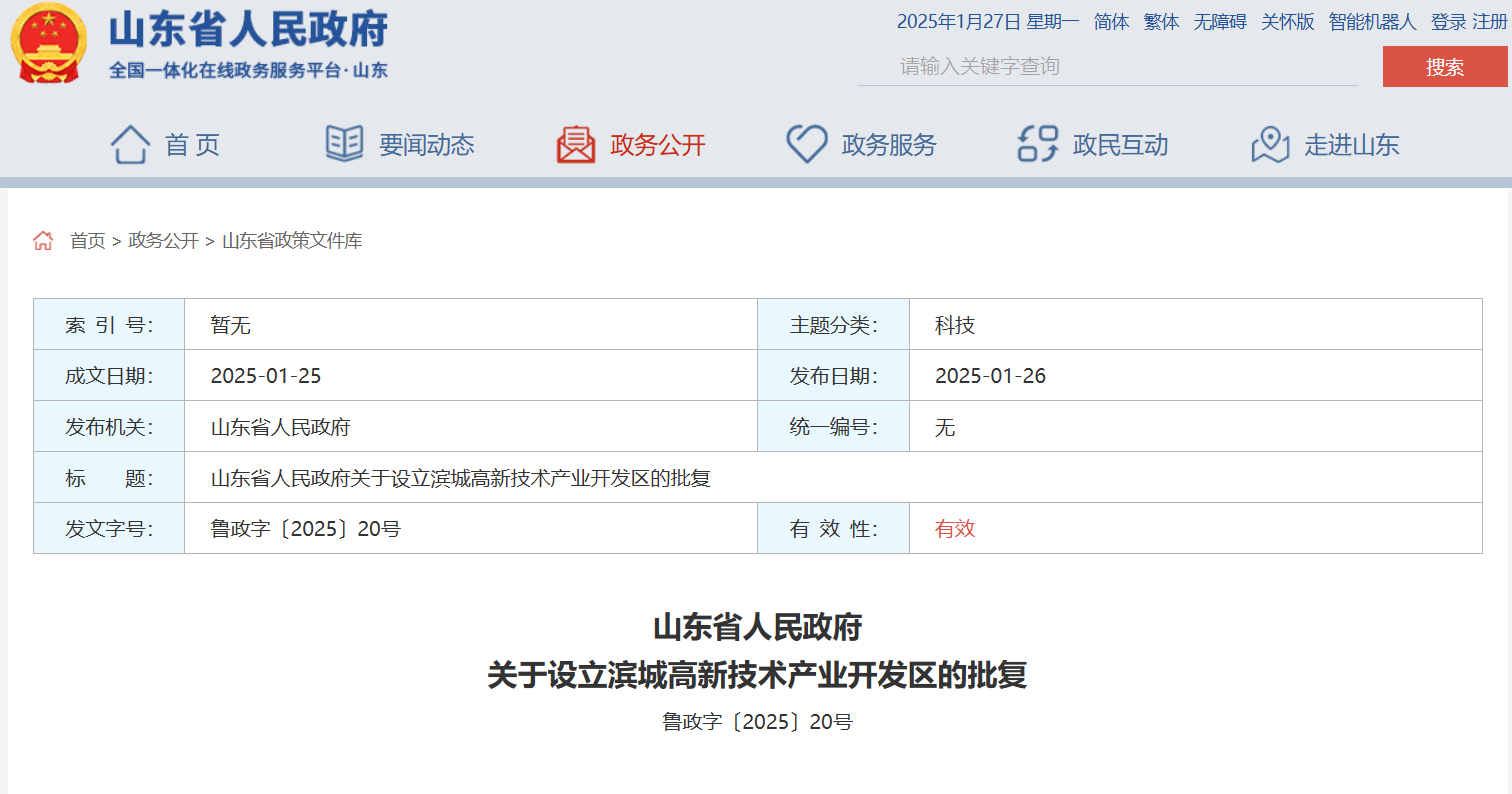Click the 索引号 value 暂无
The height and width of the screenshot is (794, 1512).
[x=230, y=325]
